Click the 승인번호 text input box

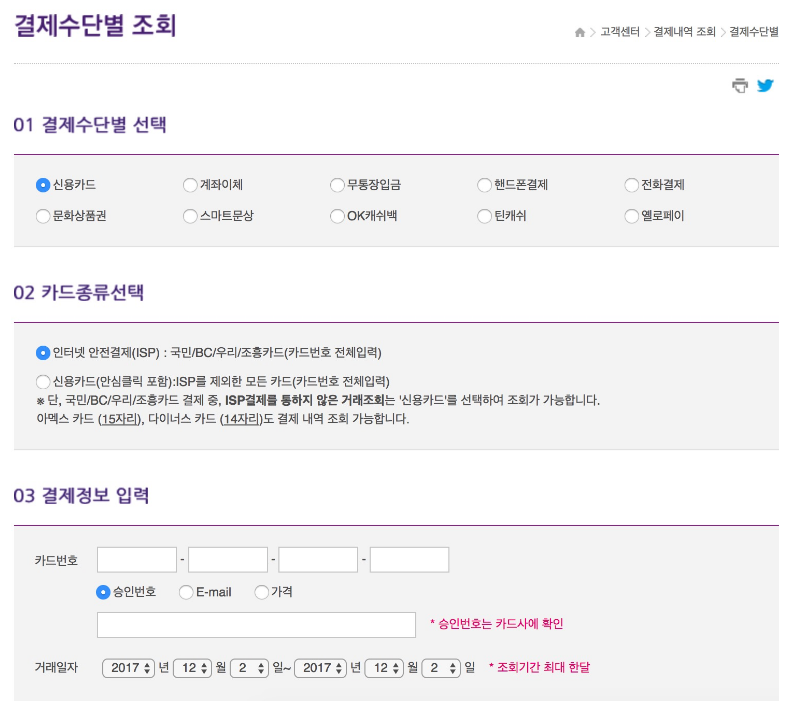[256, 625]
